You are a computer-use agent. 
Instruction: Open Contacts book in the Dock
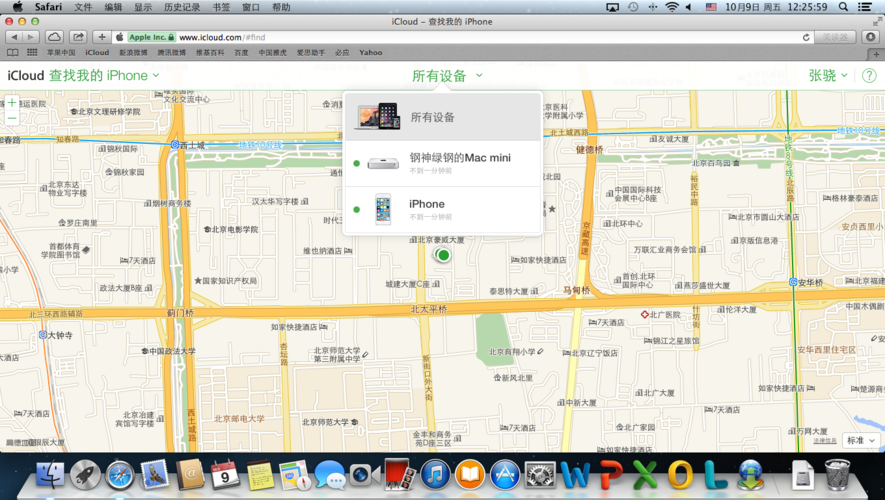[x=190, y=475]
